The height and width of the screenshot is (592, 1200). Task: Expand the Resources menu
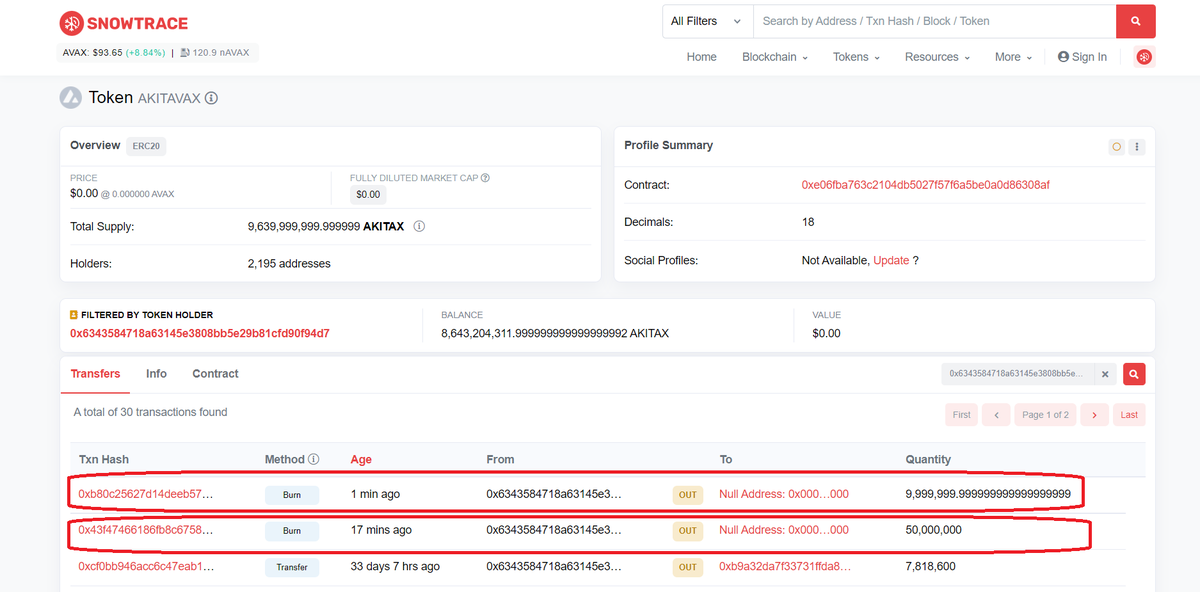click(x=937, y=57)
